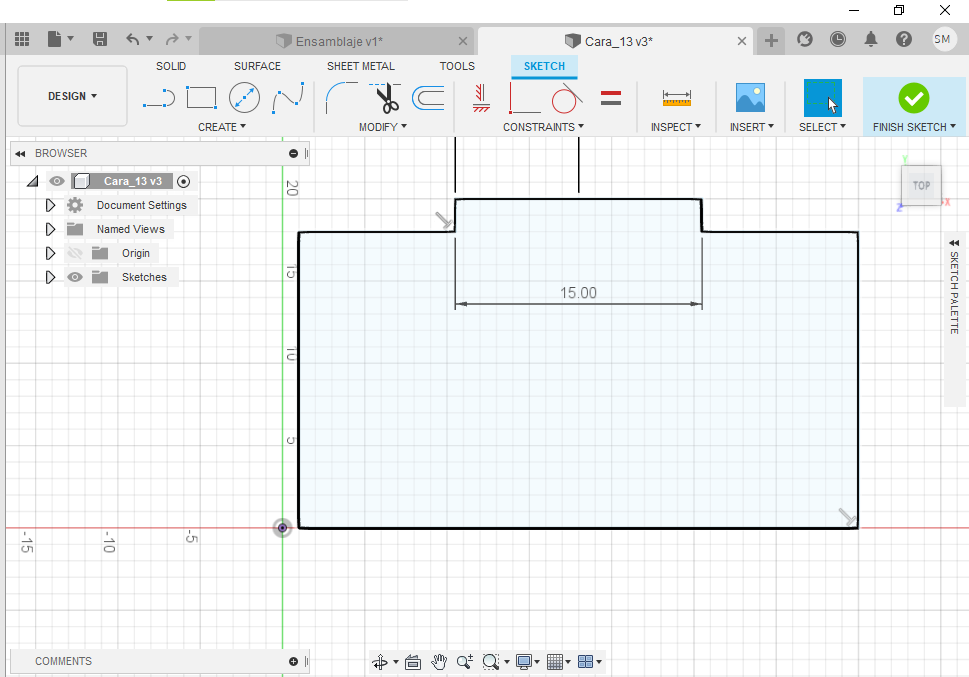Screen dimensions: 969x677
Task: Open the MODIFY dropdown menu
Action: click(x=383, y=127)
